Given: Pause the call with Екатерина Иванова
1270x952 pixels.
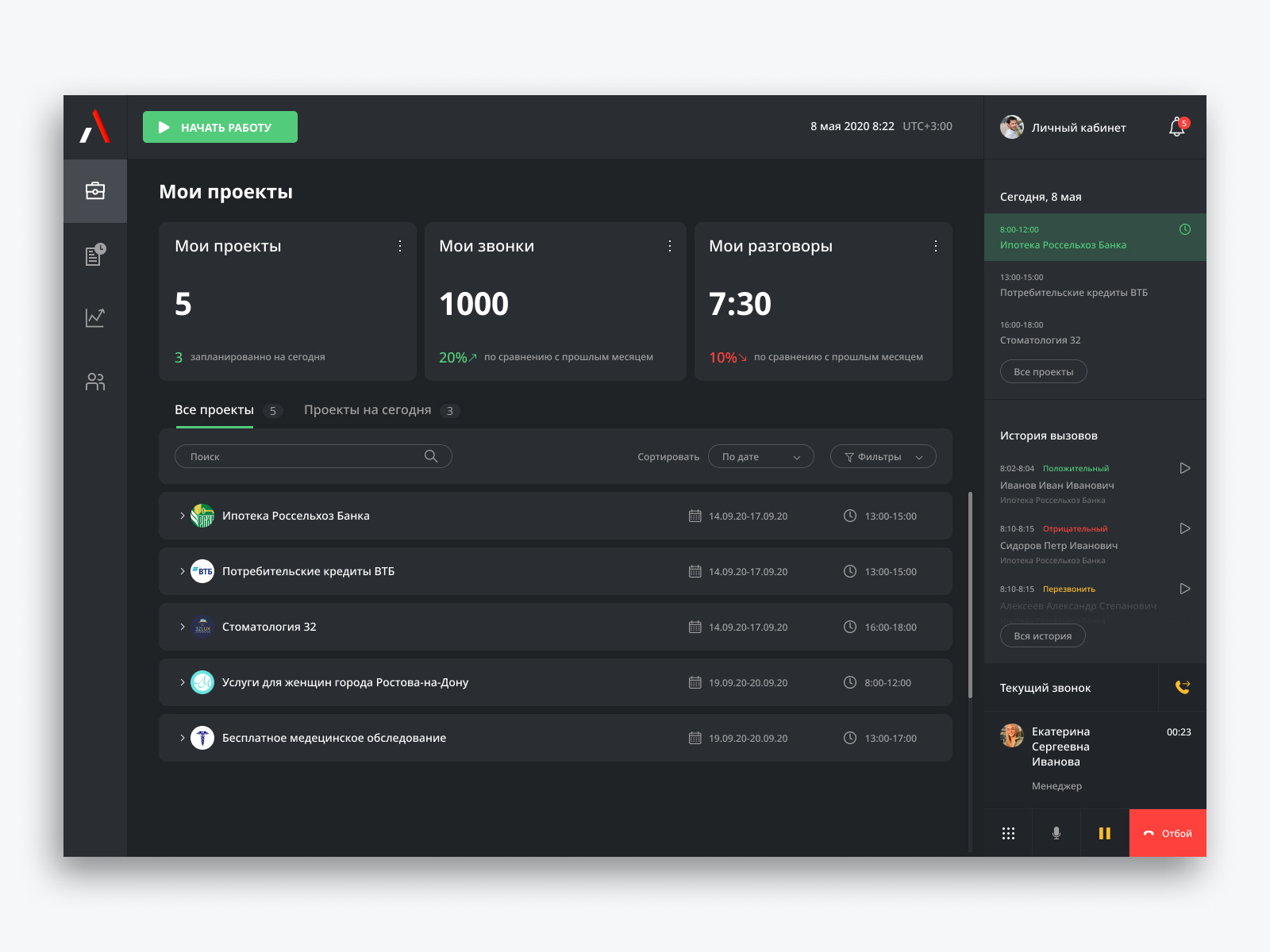Looking at the screenshot, I should 1105,833.
